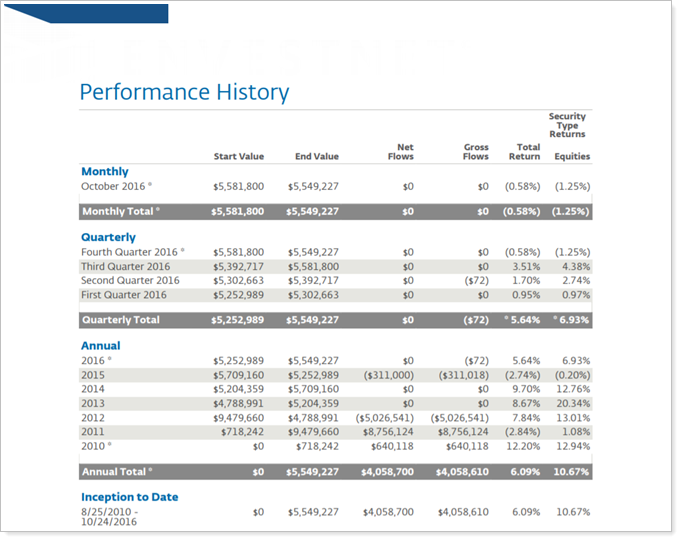The image size is (681, 541).
Task: Click the 2015 annual row label
Action: [92, 375]
